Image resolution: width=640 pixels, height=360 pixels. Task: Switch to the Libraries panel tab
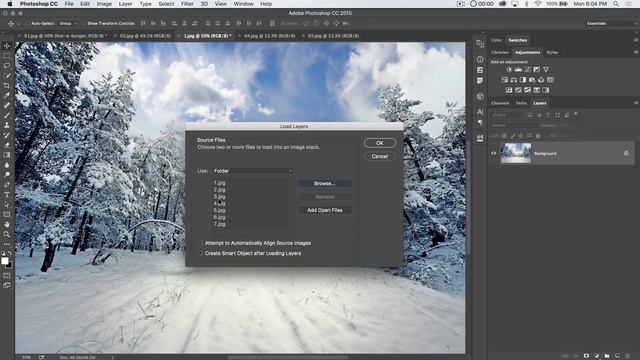point(500,53)
